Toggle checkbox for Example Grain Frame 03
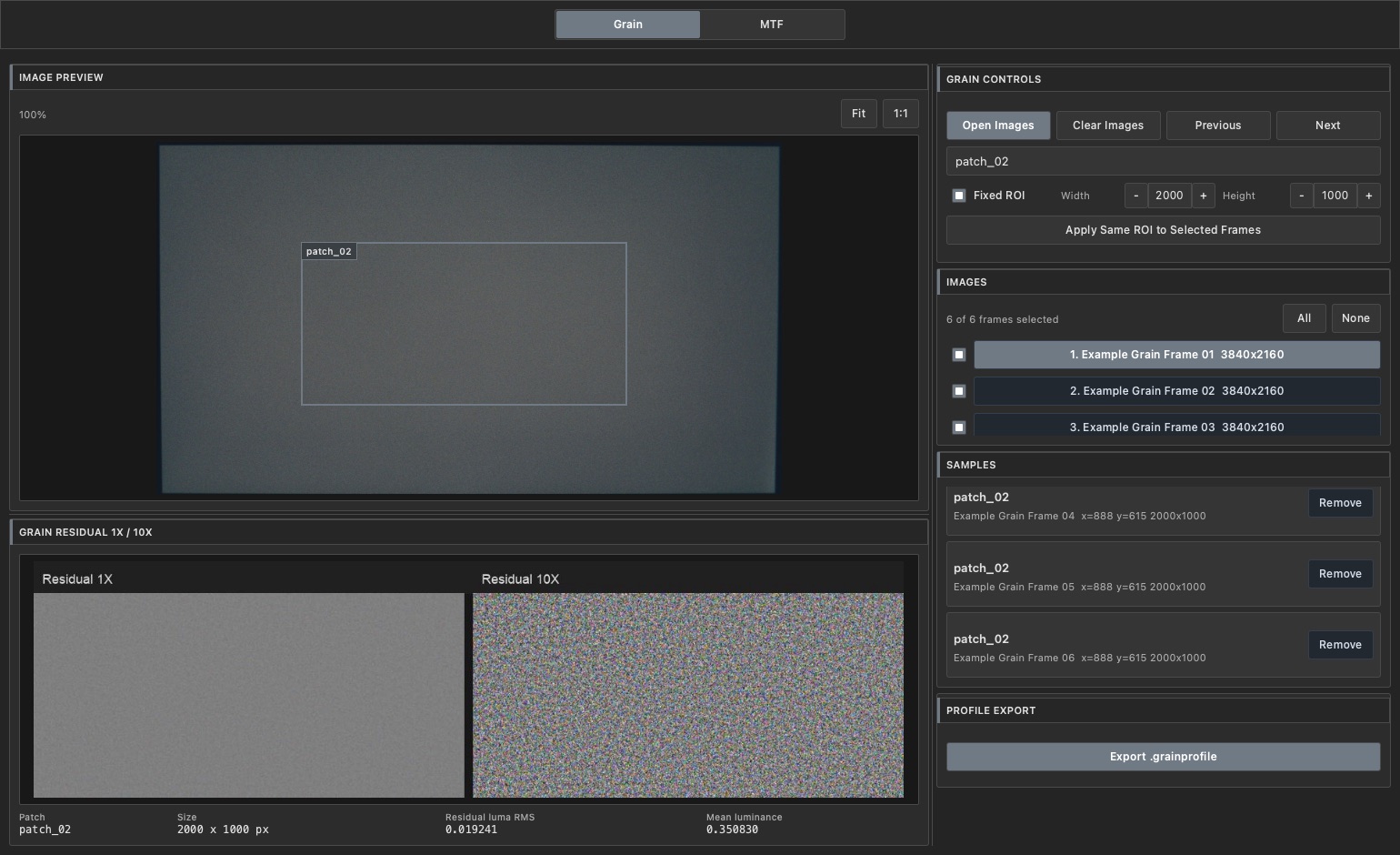1400x855 pixels. click(x=959, y=427)
